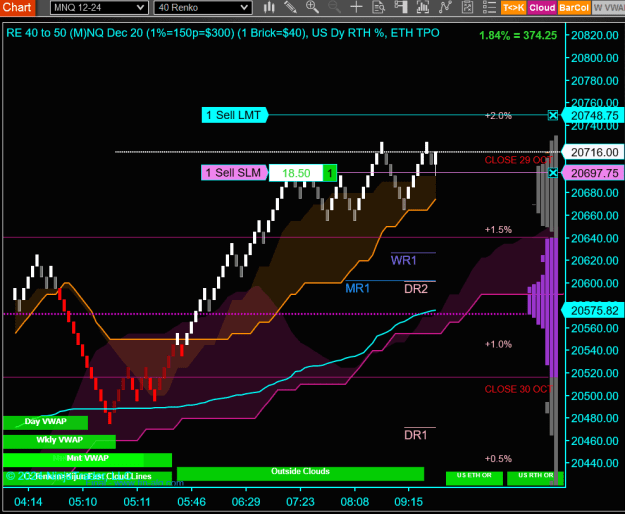Click the DR1 pivot label
Viewport: 625px width, 514px height.
(x=415, y=435)
